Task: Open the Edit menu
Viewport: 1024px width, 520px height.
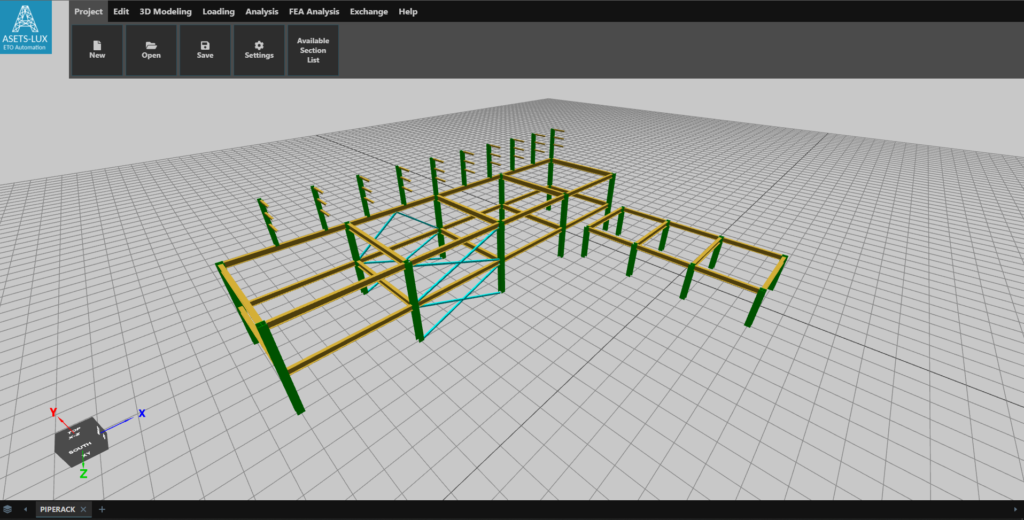Action: click(x=121, y=11)
